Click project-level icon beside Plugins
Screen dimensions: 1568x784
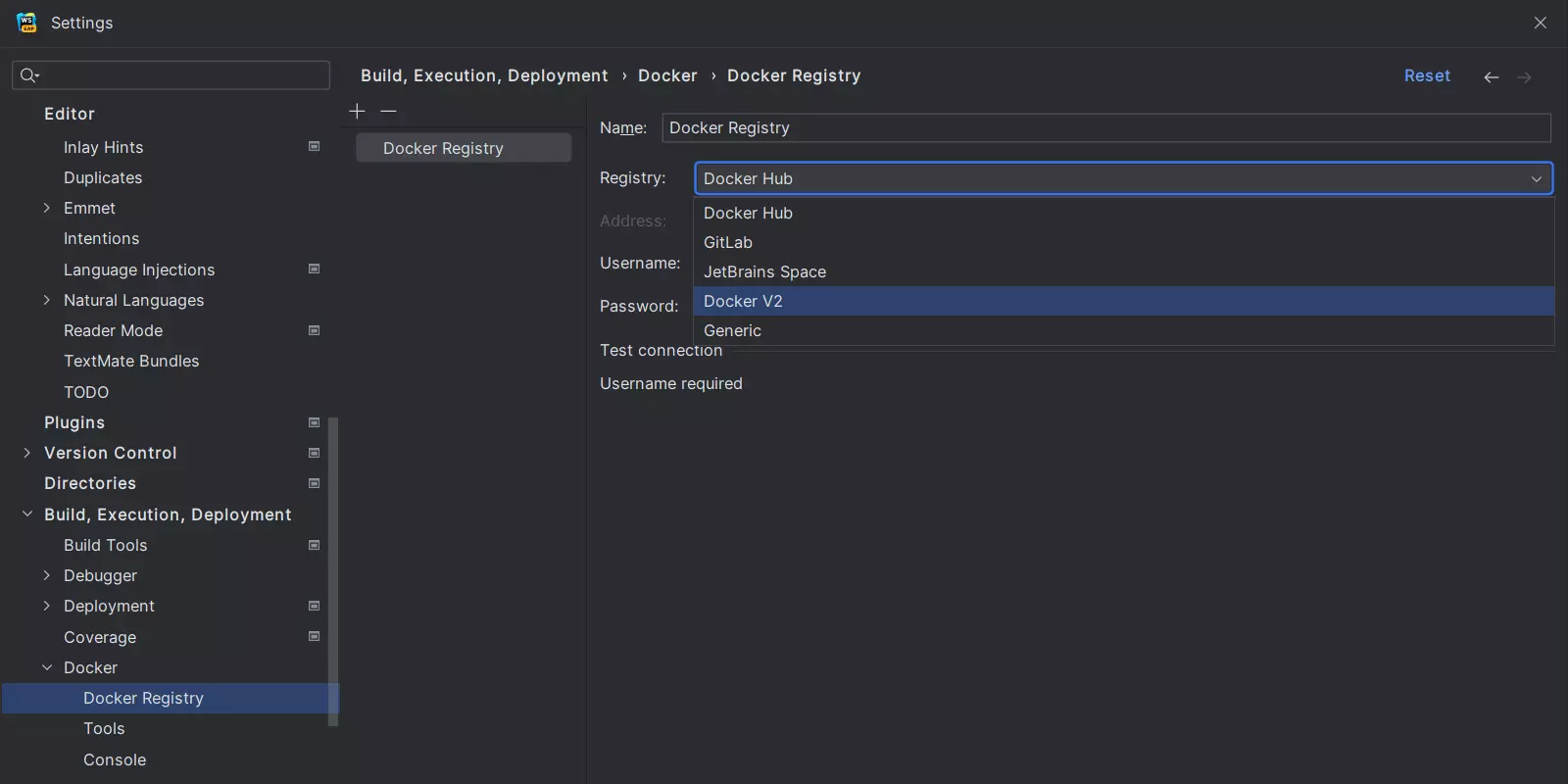tap(314, 422)
